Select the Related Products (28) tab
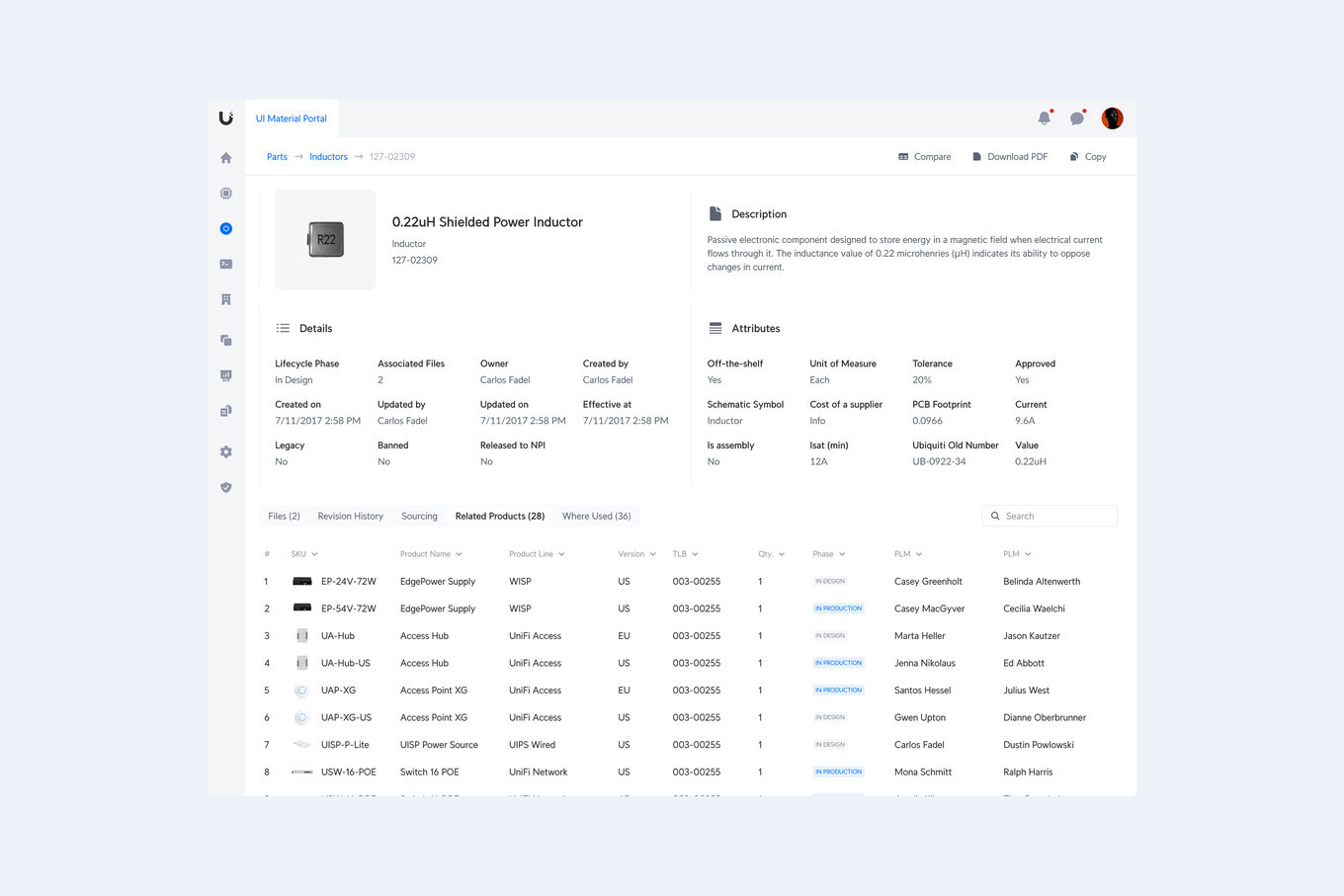This screenshot has height=896, width=1344. (500, 516)
